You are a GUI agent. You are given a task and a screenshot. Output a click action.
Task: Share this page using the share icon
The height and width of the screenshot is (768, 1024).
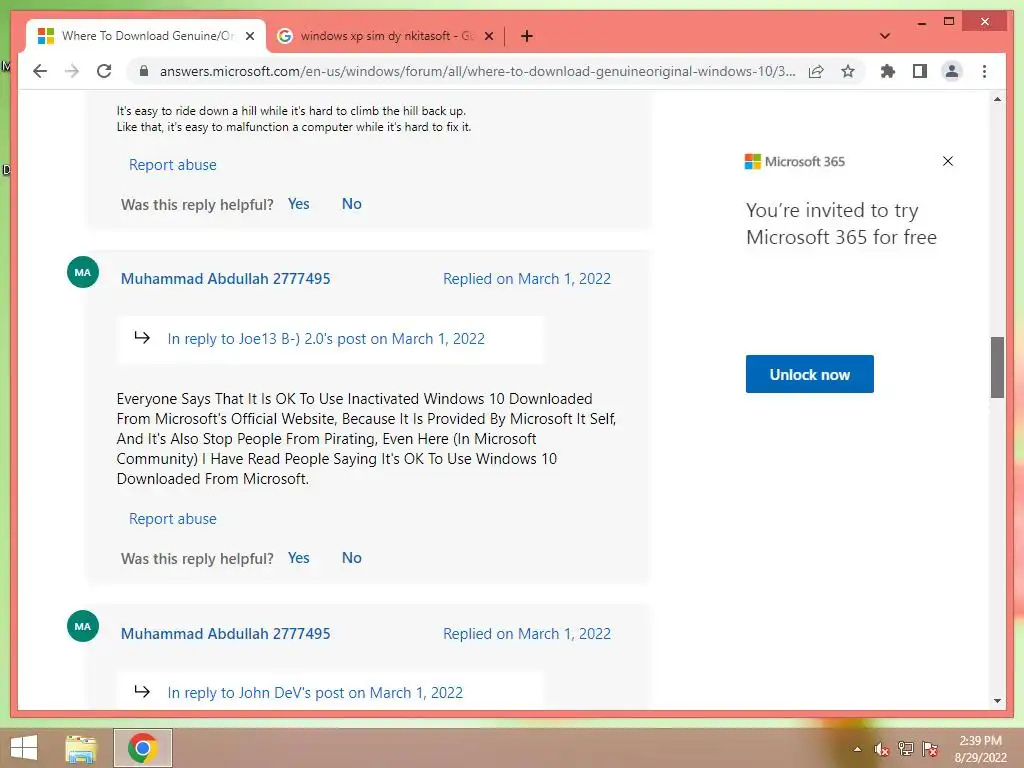point(816,71)
